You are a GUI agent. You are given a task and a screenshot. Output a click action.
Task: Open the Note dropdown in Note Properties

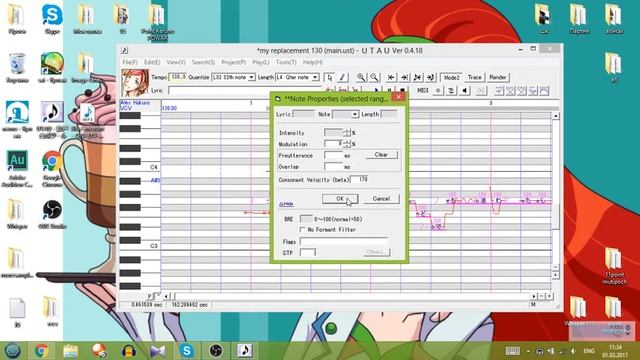355,114
